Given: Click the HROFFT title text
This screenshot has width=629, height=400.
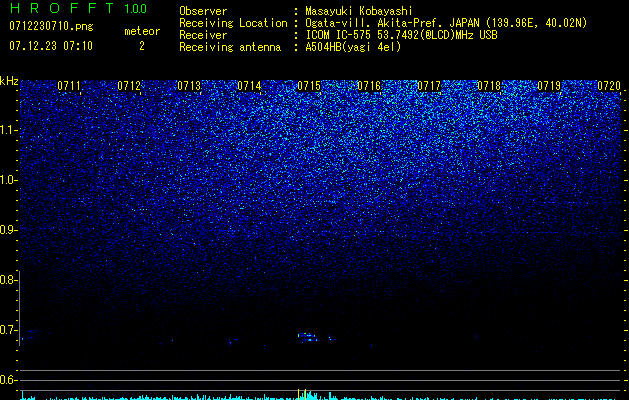Looking at the screenshot, I should tap(62, 8).
